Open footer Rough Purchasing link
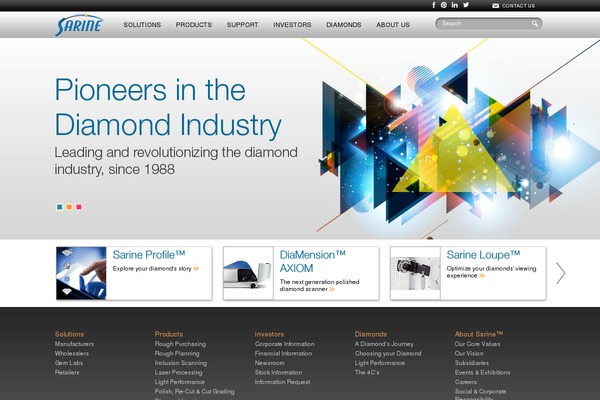The image size is (600, 400). tap(180, 344)
